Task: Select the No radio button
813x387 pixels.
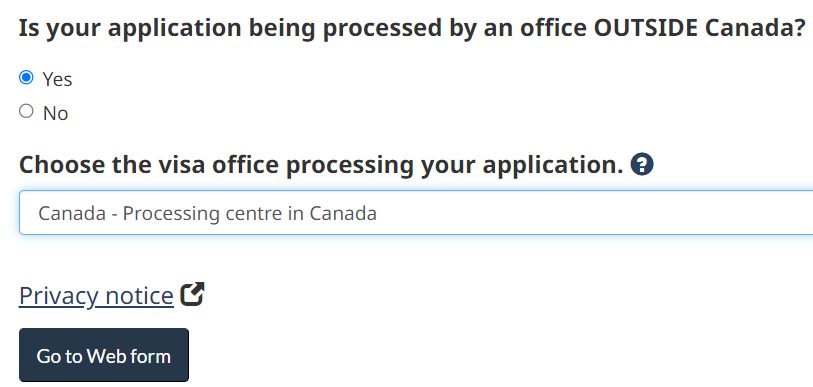Action: (x=26, y=111)
